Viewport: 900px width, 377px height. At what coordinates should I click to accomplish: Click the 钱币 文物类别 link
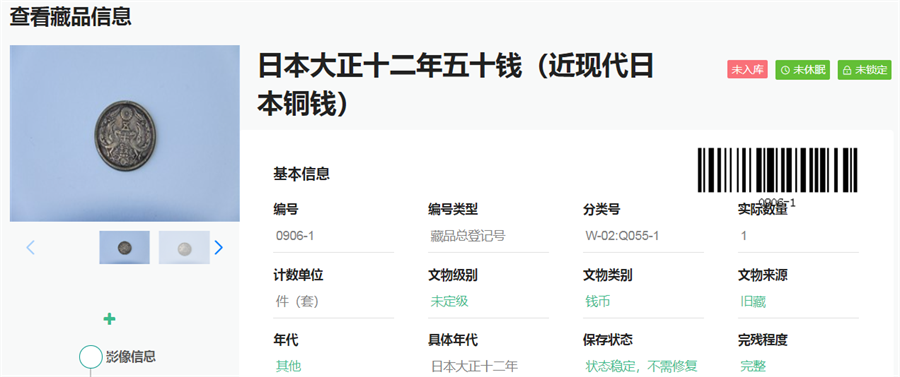point(598,301)
